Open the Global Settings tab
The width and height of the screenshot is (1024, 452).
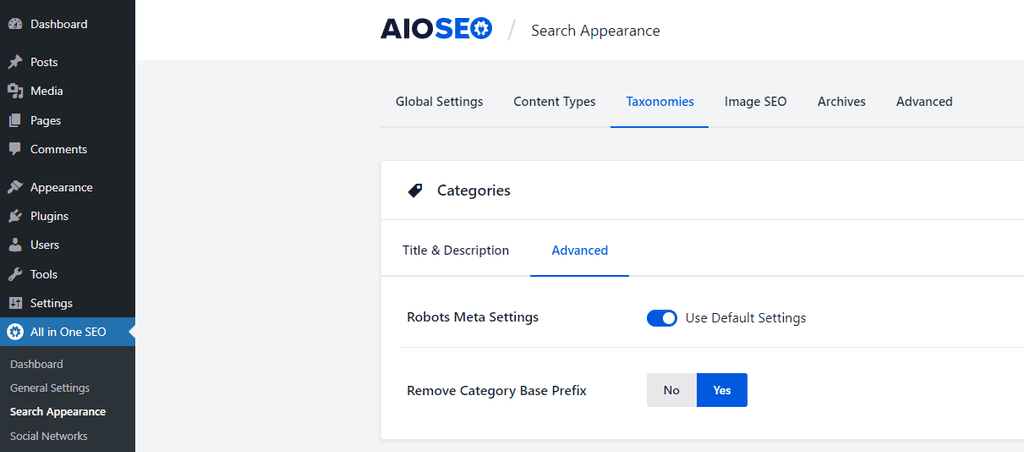[439, 102]
